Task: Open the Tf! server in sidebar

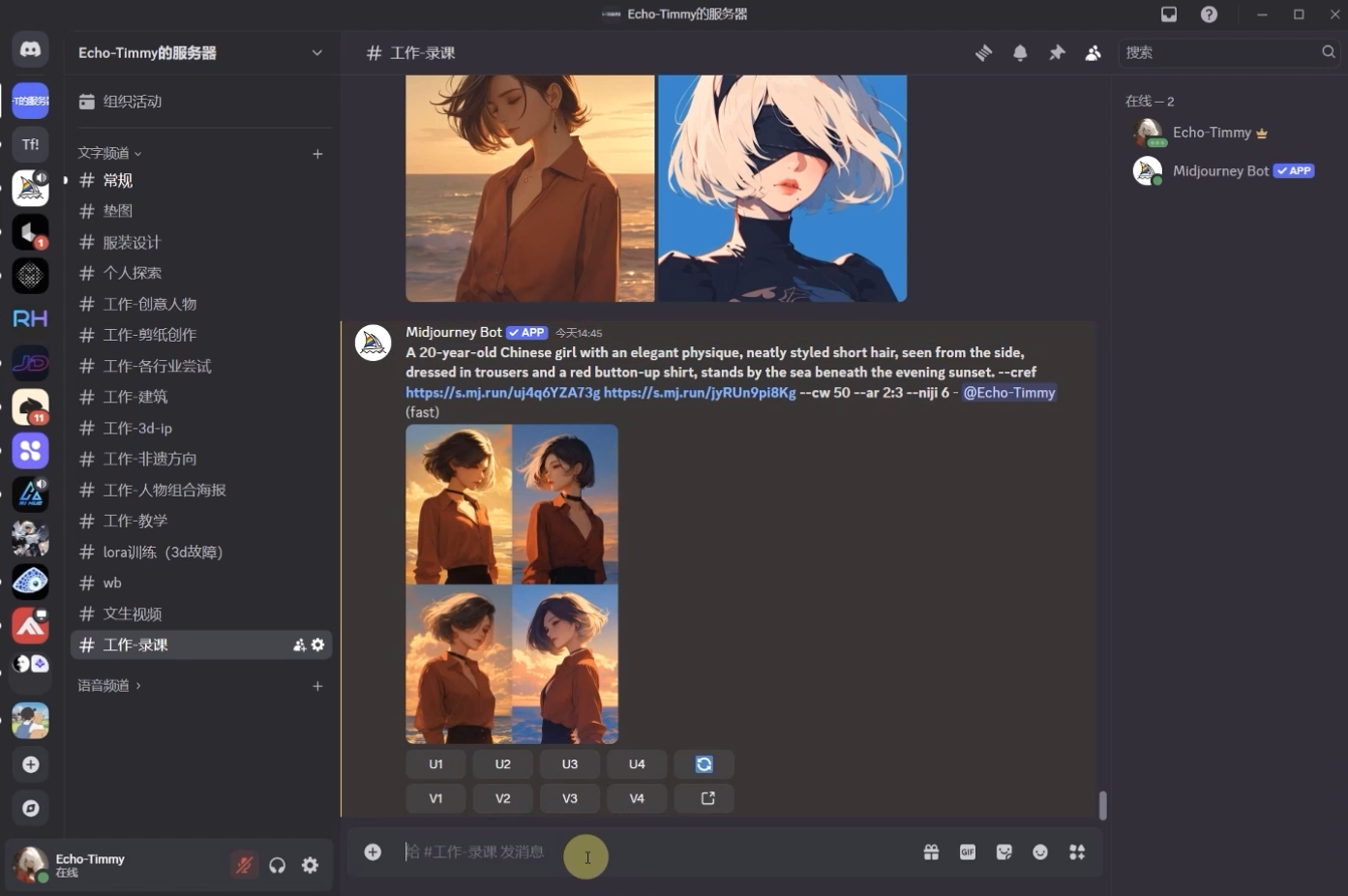Action: (30, 144)
